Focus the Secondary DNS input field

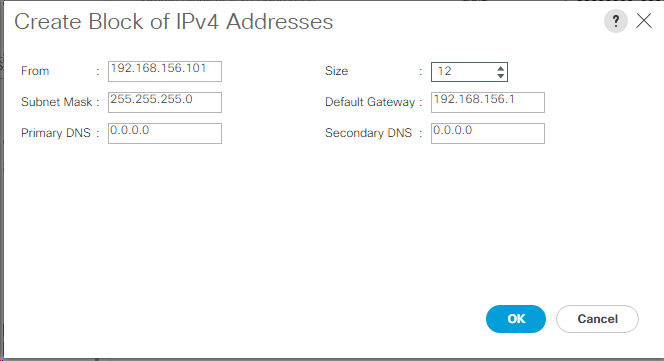[x=488, y=133]
